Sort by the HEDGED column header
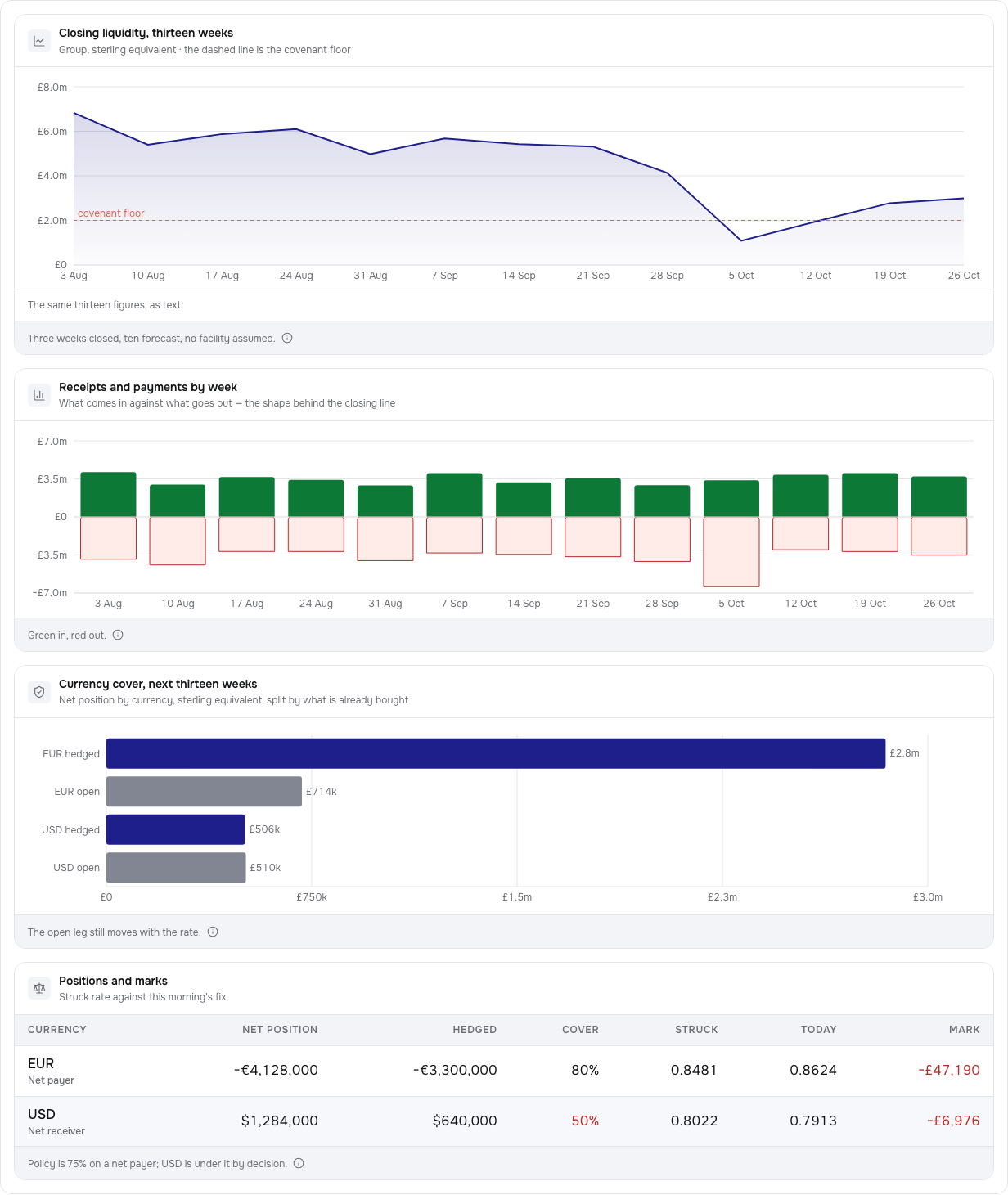 tap(475, 1030)
